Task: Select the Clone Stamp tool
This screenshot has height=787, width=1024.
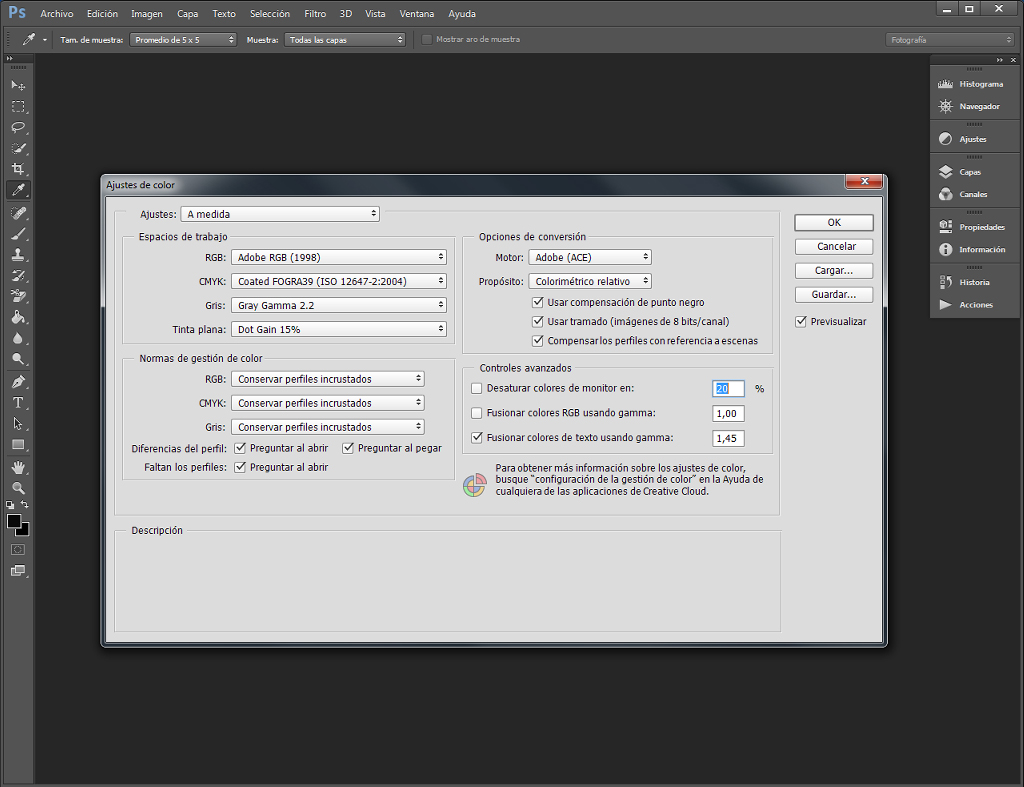Action: pos(18,255)
